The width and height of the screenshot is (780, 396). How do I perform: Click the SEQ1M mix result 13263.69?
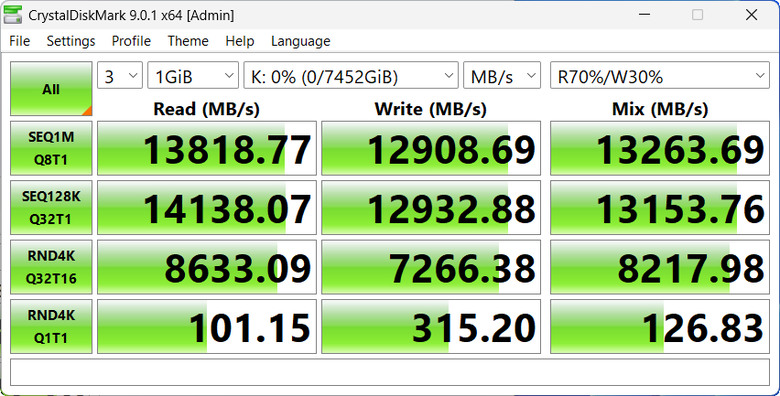pyautogui.click(x=660, y=148)
